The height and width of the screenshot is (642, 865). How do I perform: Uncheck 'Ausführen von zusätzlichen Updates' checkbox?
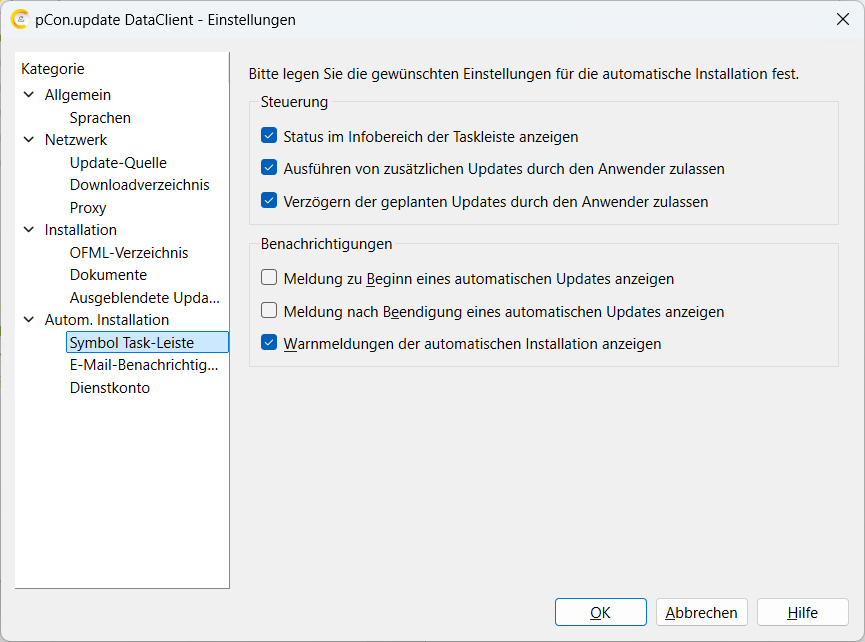coord(269,167)
